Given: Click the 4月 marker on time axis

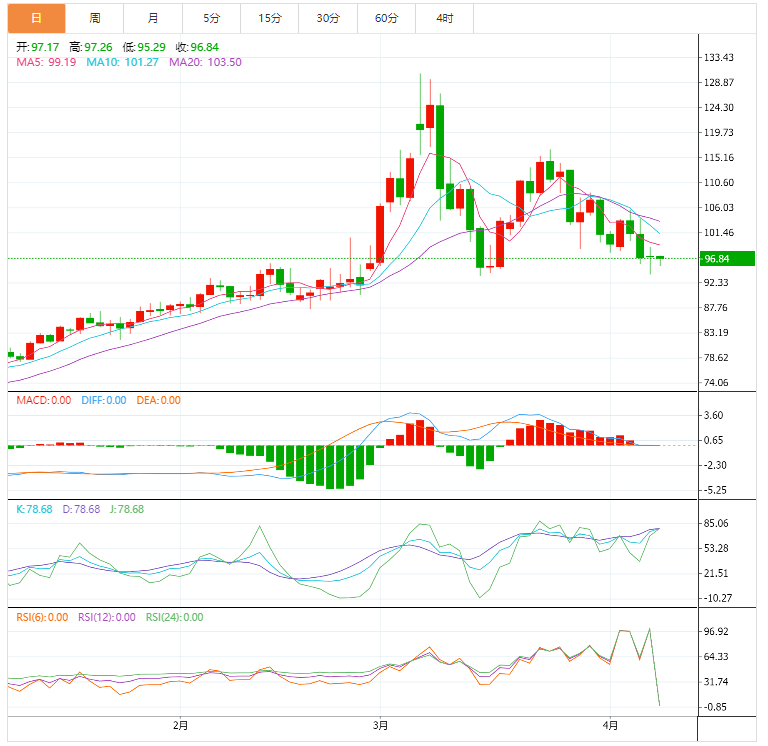Looking at the screenshot, I should [x=610, y=725].
